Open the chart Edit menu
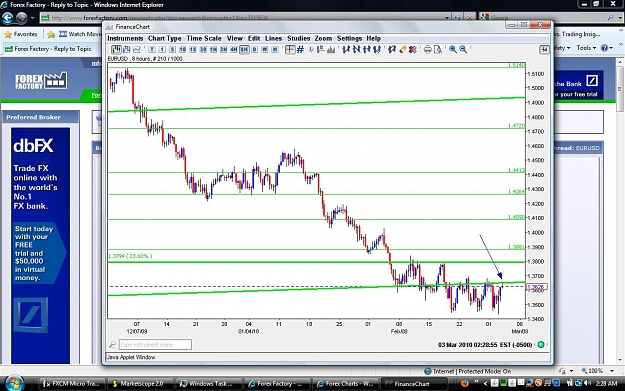The height and width of the screenshot is (391, 625). tap(254, 38)
